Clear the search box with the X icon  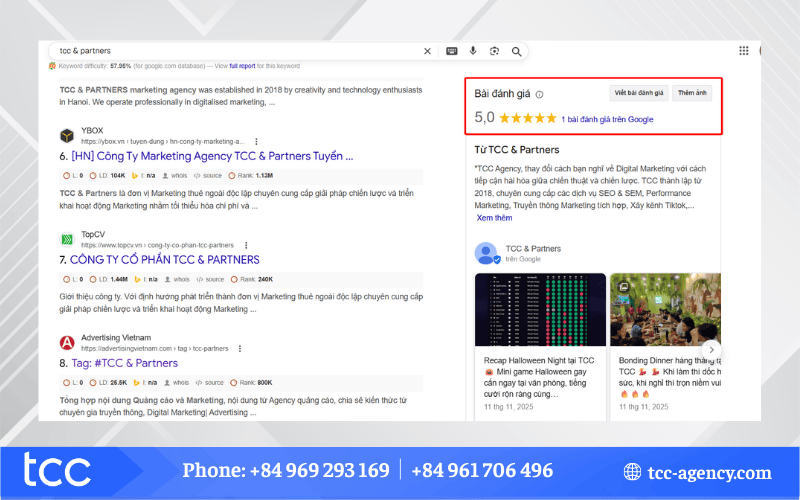(x=427, y=51)
